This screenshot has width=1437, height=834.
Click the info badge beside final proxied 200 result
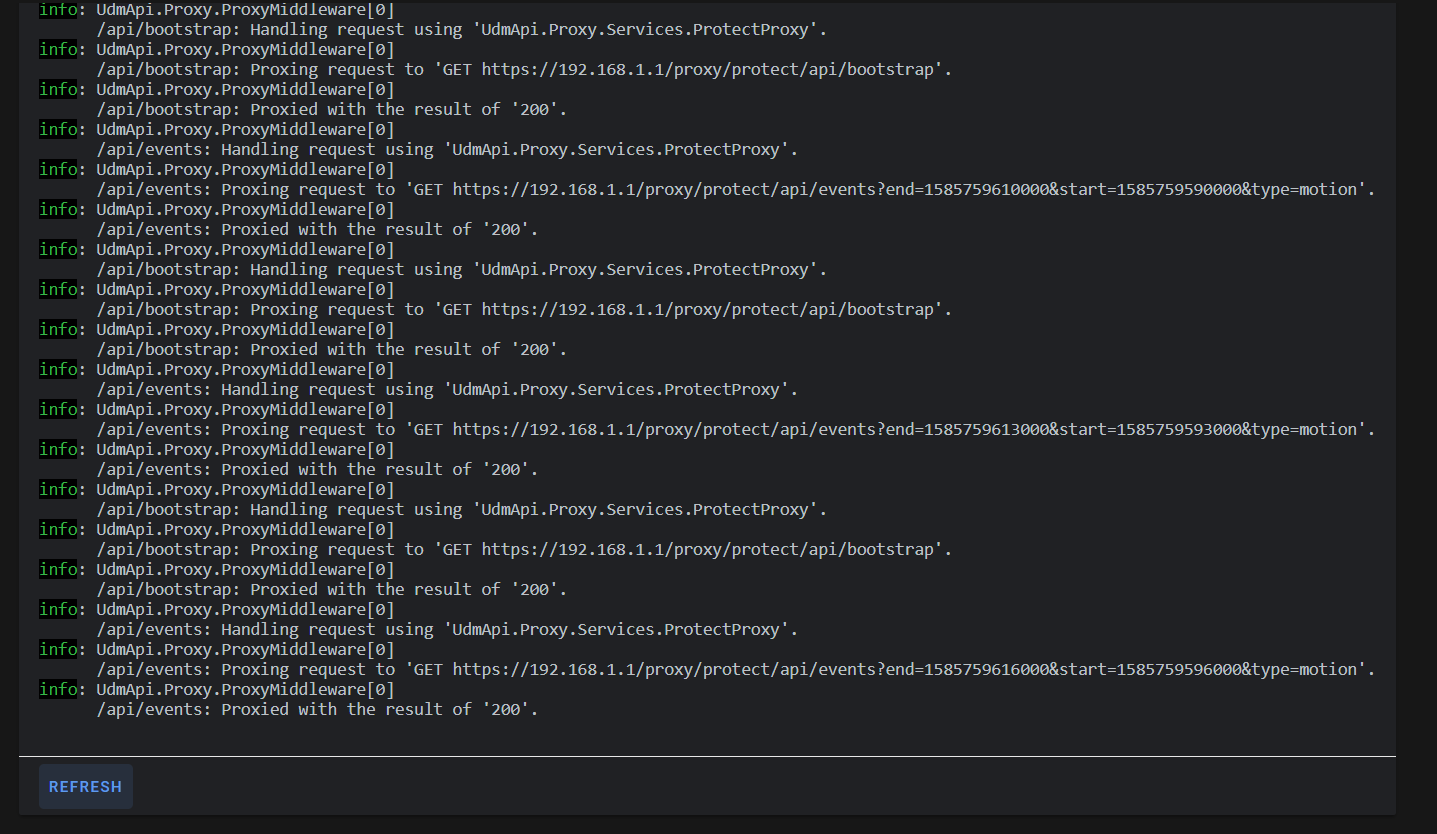58,689
